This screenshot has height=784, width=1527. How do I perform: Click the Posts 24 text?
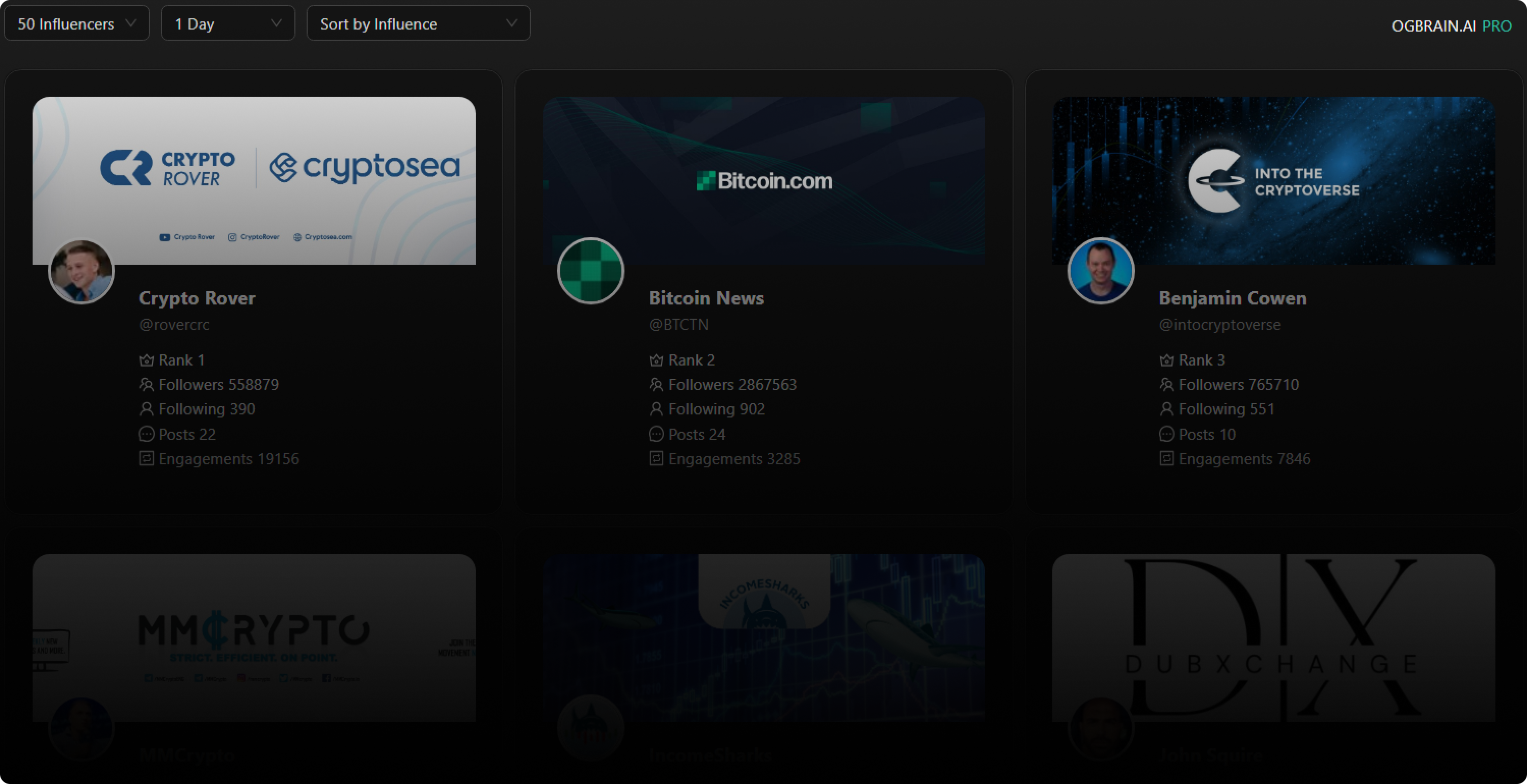click(x=697, y=434)
